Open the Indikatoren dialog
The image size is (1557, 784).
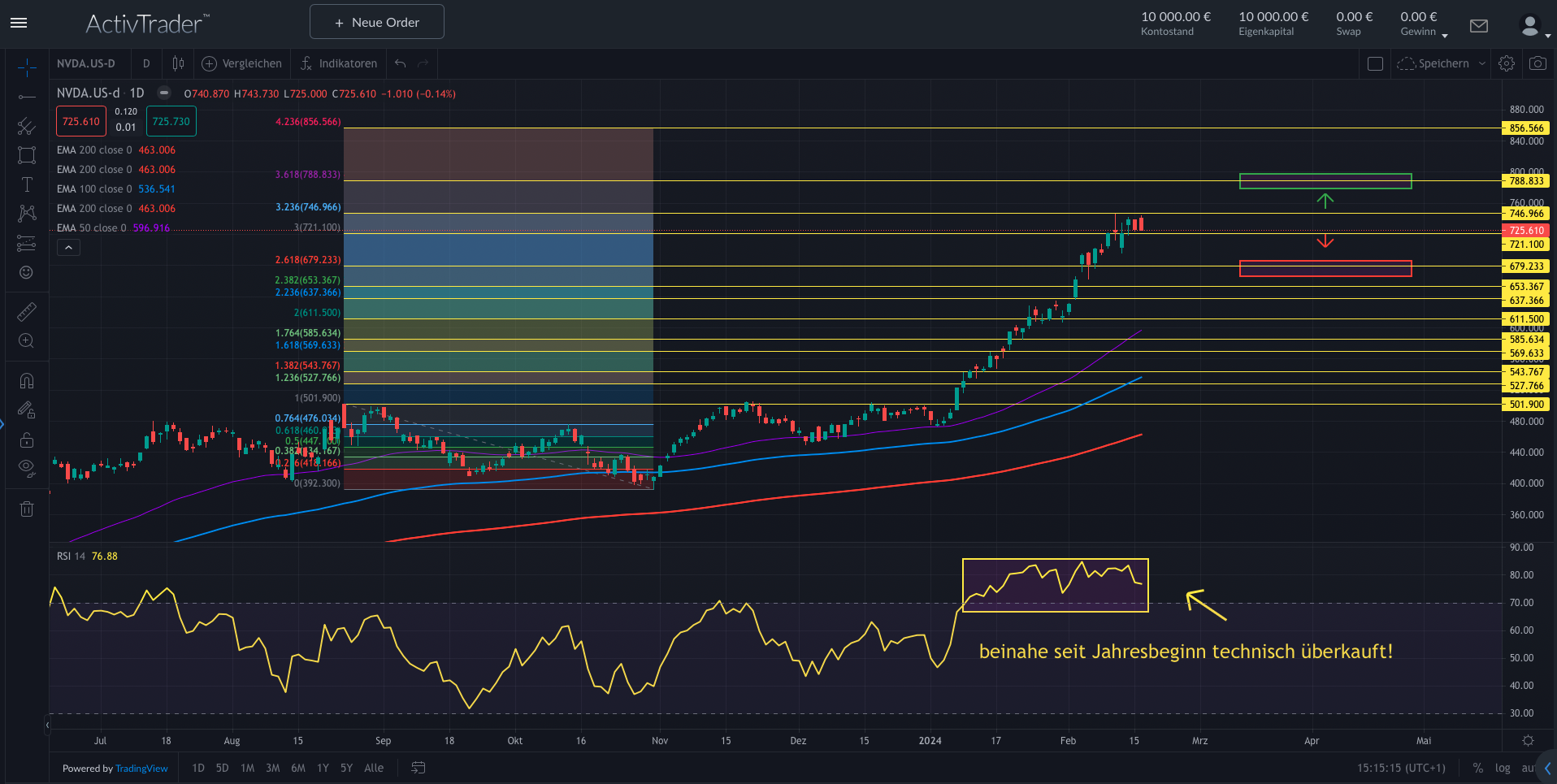[x=339, y=63]
